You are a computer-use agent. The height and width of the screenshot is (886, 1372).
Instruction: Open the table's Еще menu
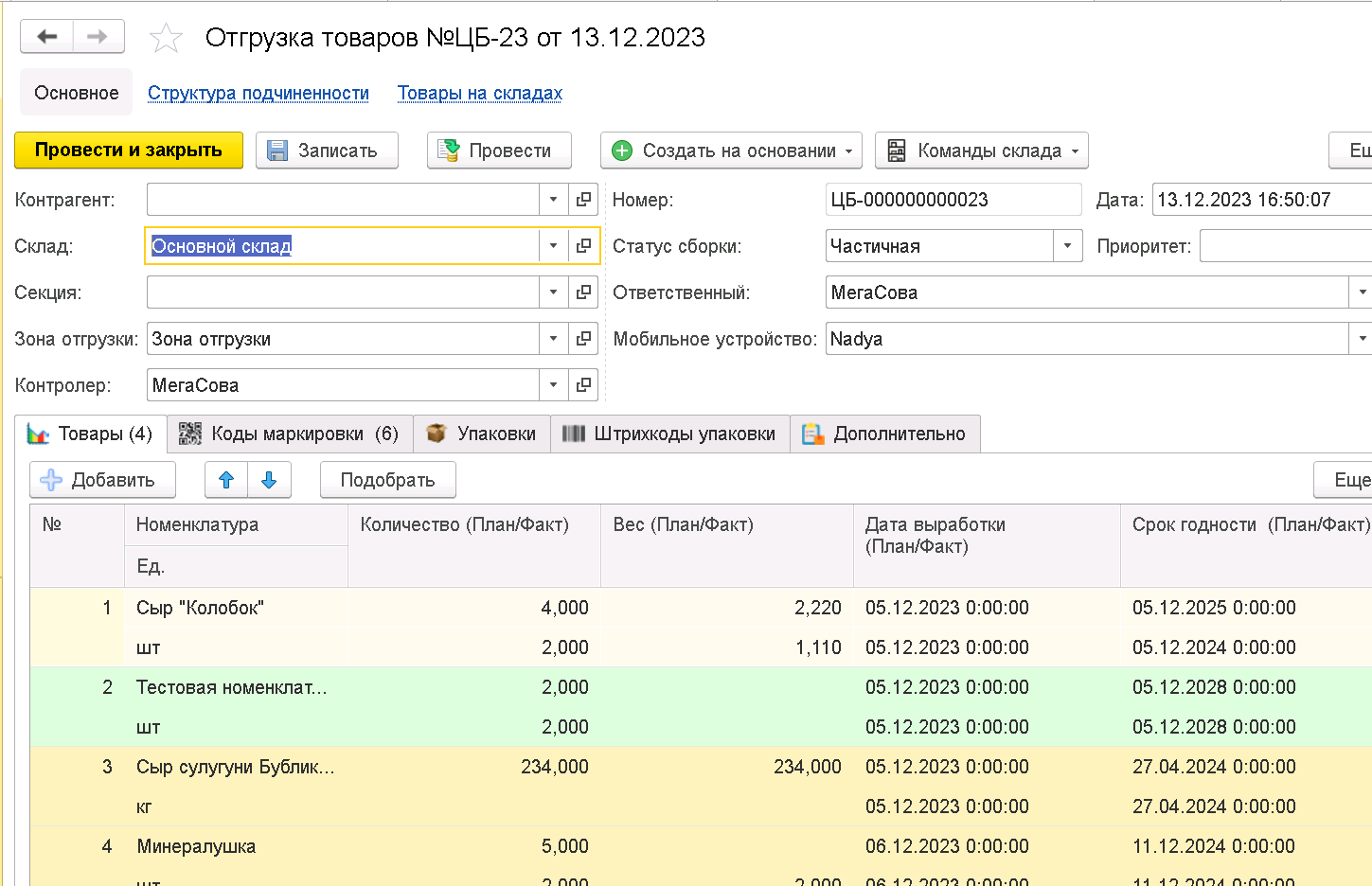(1345, 480)
